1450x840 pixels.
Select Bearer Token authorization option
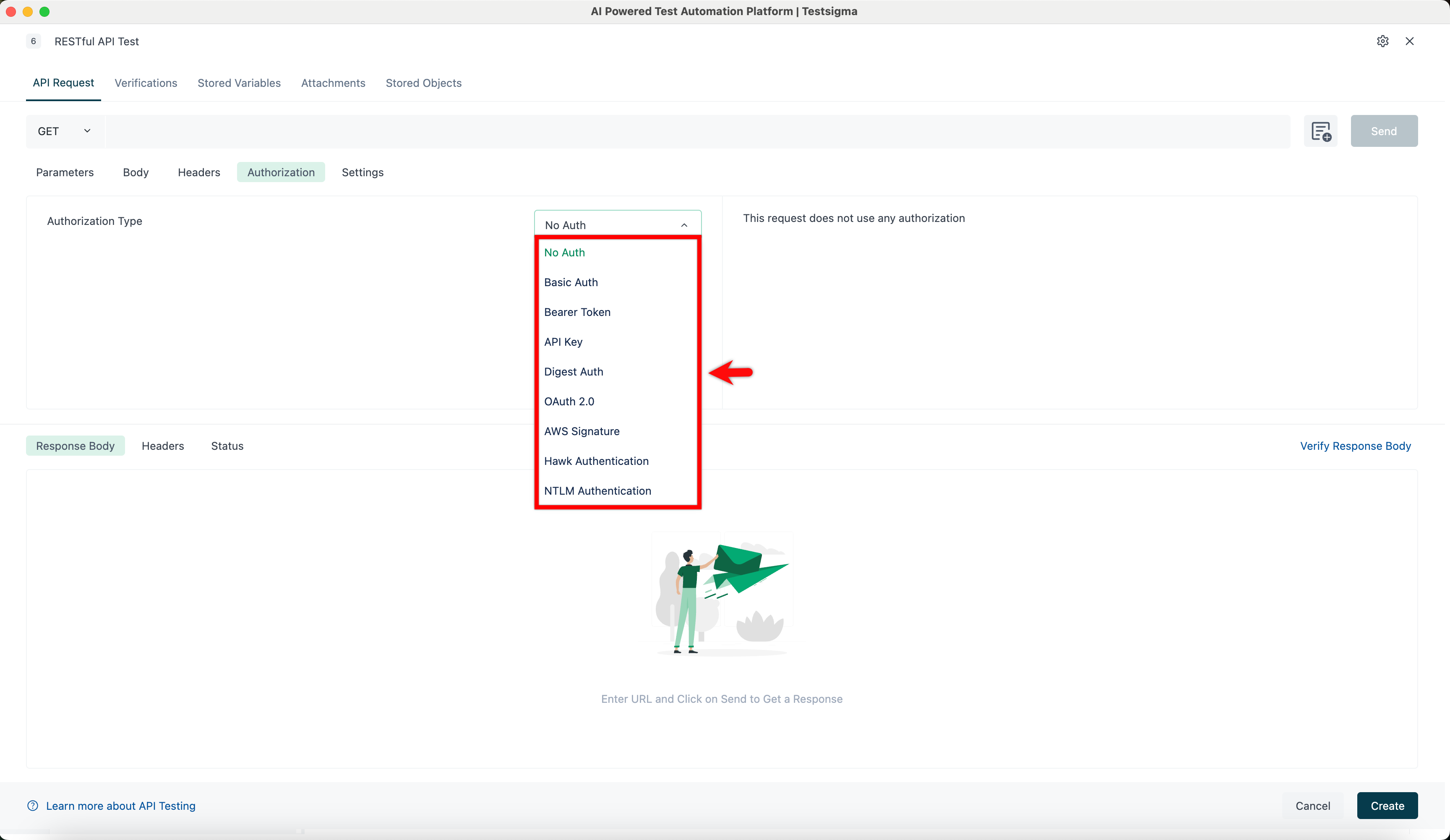pos(577,312)
